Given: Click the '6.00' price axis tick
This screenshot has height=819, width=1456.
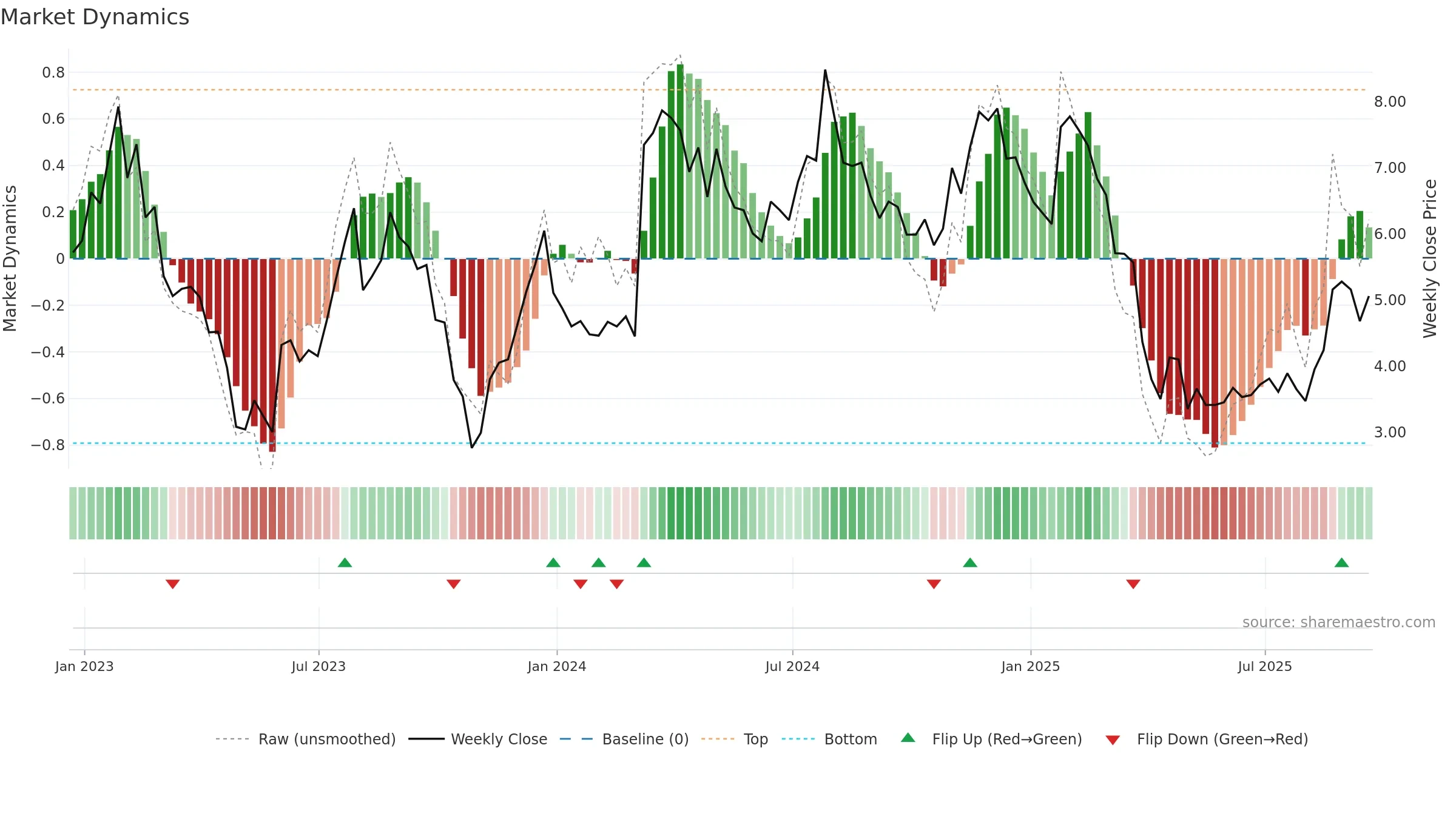Looking at the screenshot, I should pyautogui.click(x=1390, y=234).
